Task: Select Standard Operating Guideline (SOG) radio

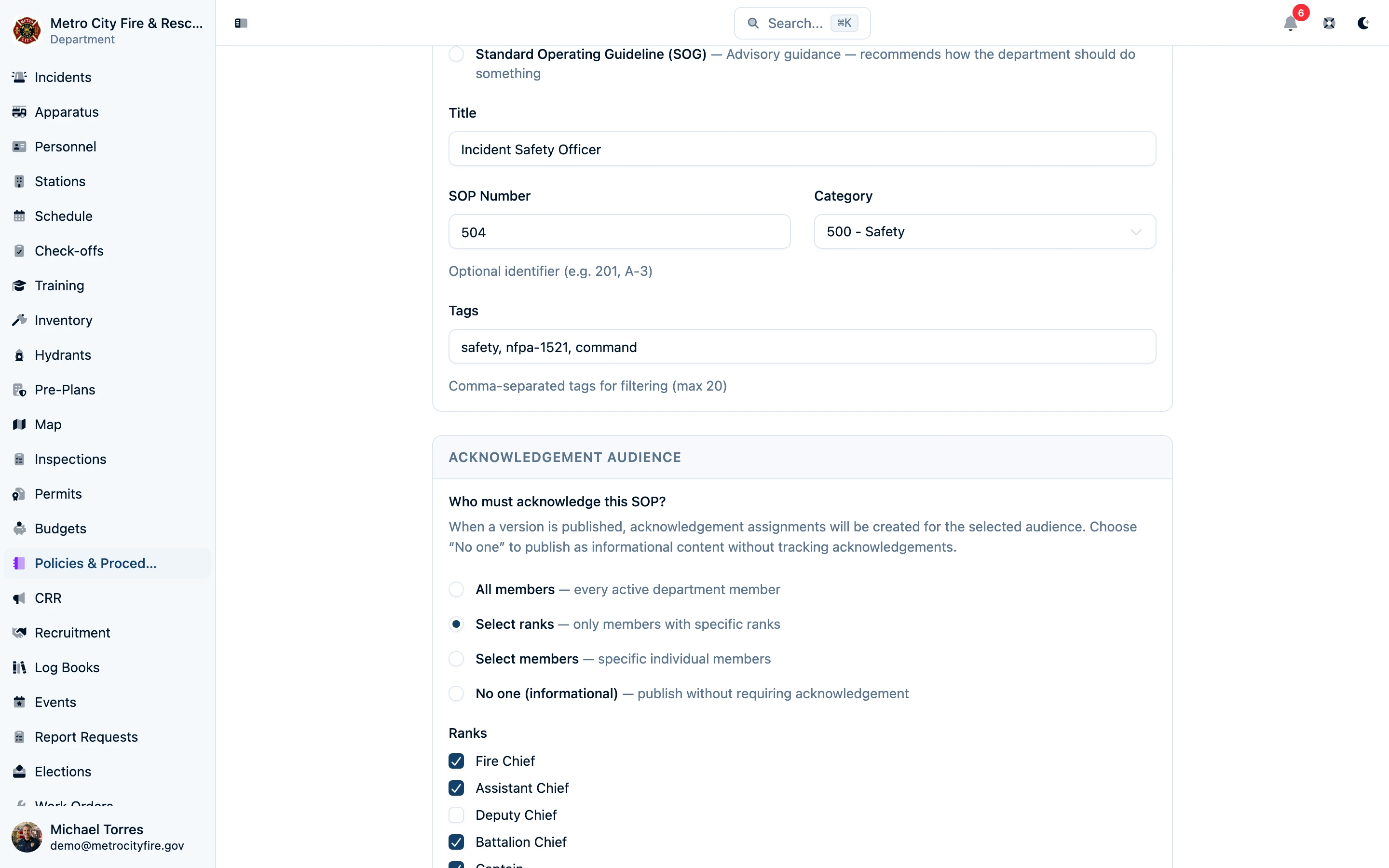Action: pos(456,54)
